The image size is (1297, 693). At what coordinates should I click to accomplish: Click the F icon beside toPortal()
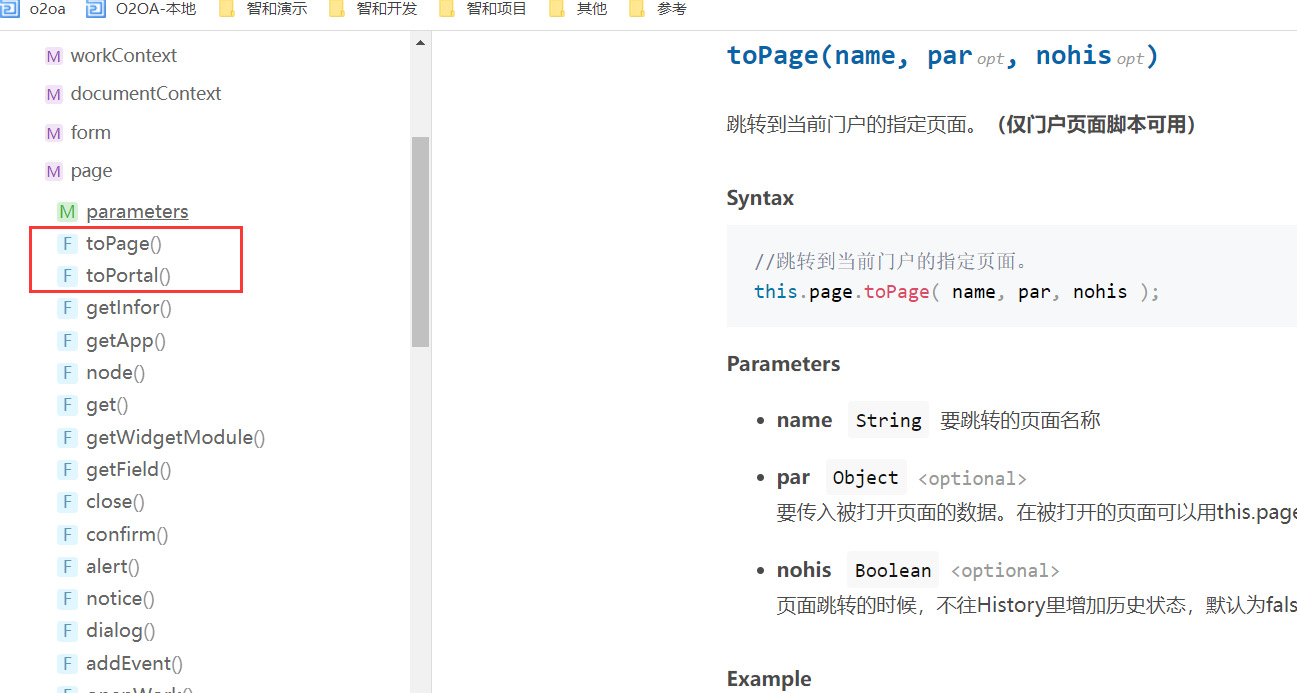coord(67,275)
